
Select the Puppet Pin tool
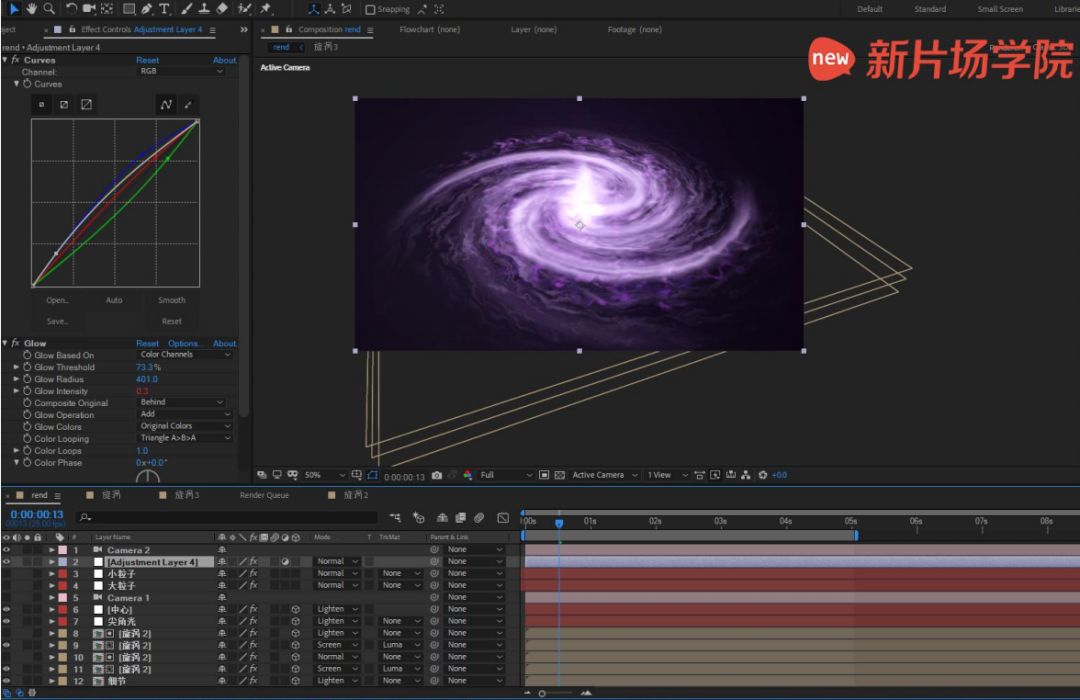coord(266,9)
